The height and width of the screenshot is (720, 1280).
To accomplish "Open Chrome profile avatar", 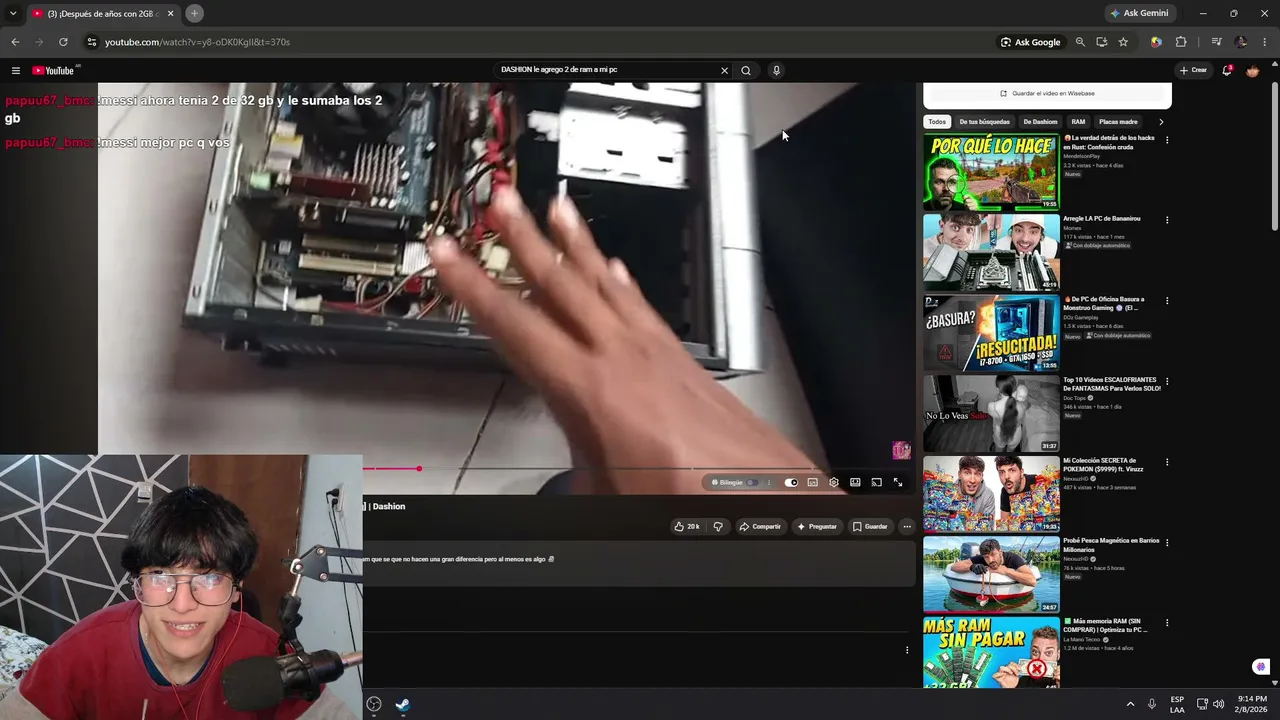I will coord(1241,42).
